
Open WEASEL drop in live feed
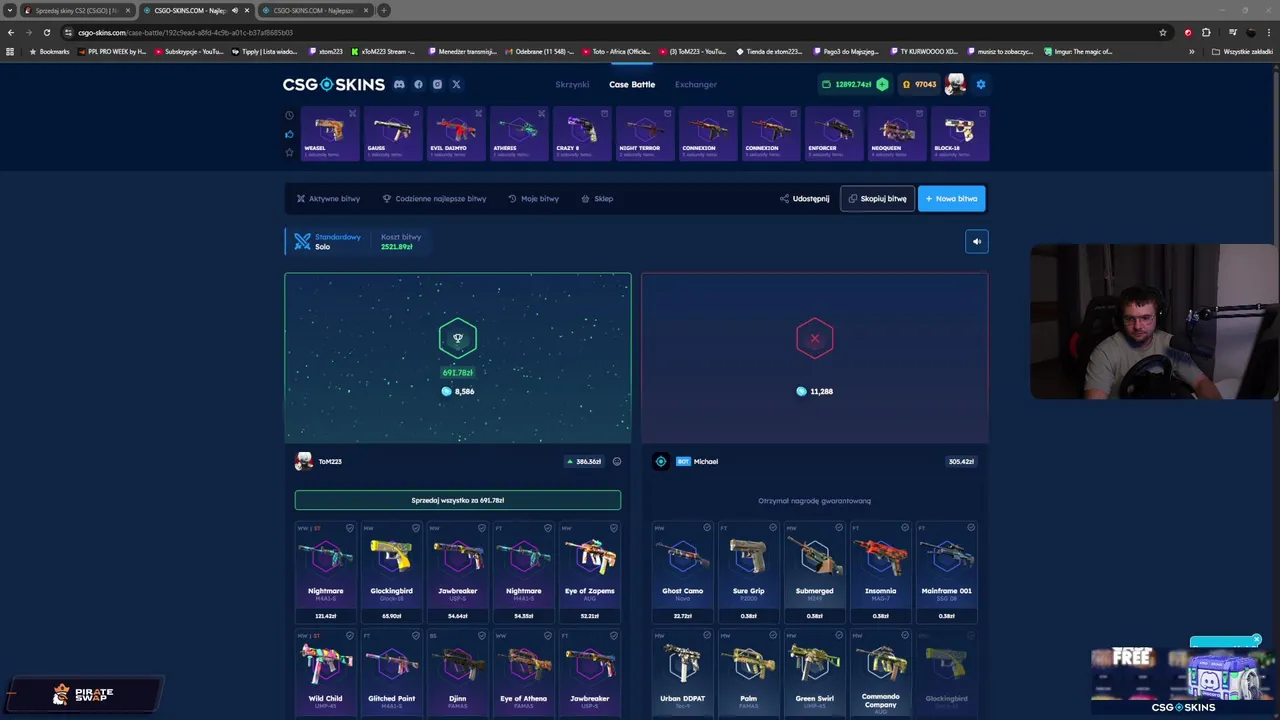(x=329, y=134)
